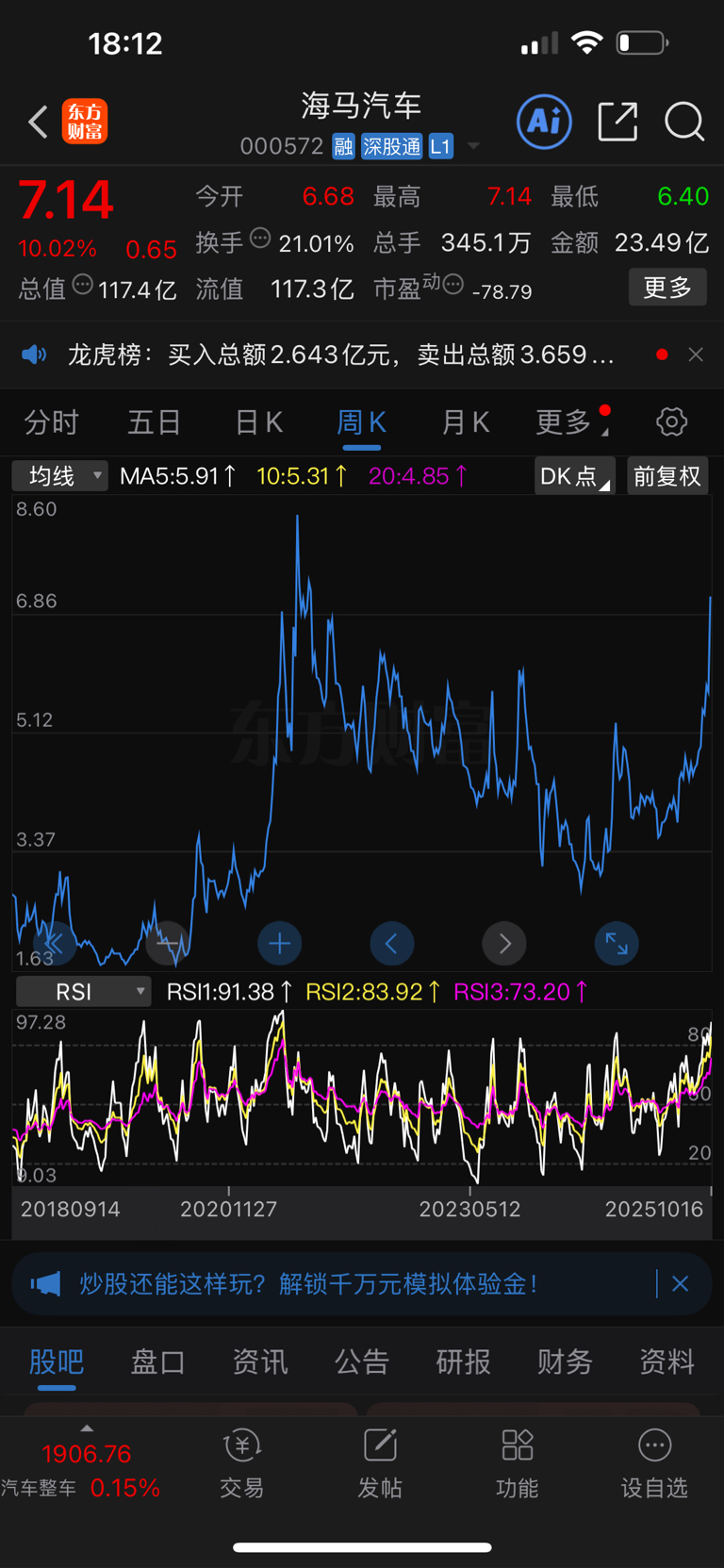Image resolution: width=724 pixels, height=1568 pixels.
Task: Open 功能 functions button
Action: pos(518,1463)
